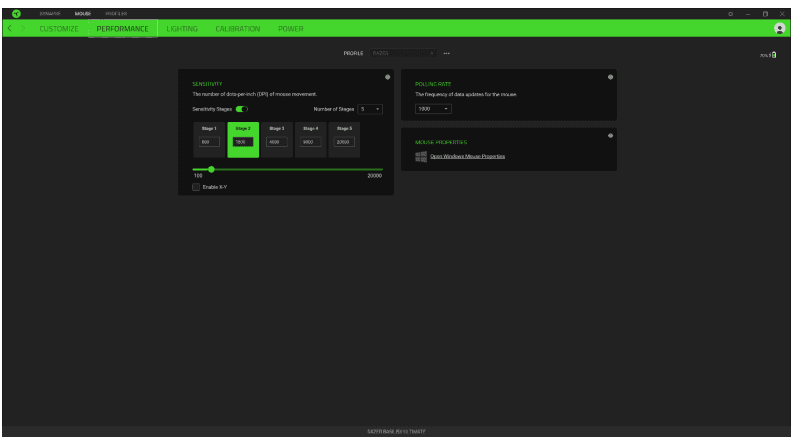Select the Stage 3 sensitivity tile
The width and height of the screenshot is (793, 448).
(x=277, y=140)
